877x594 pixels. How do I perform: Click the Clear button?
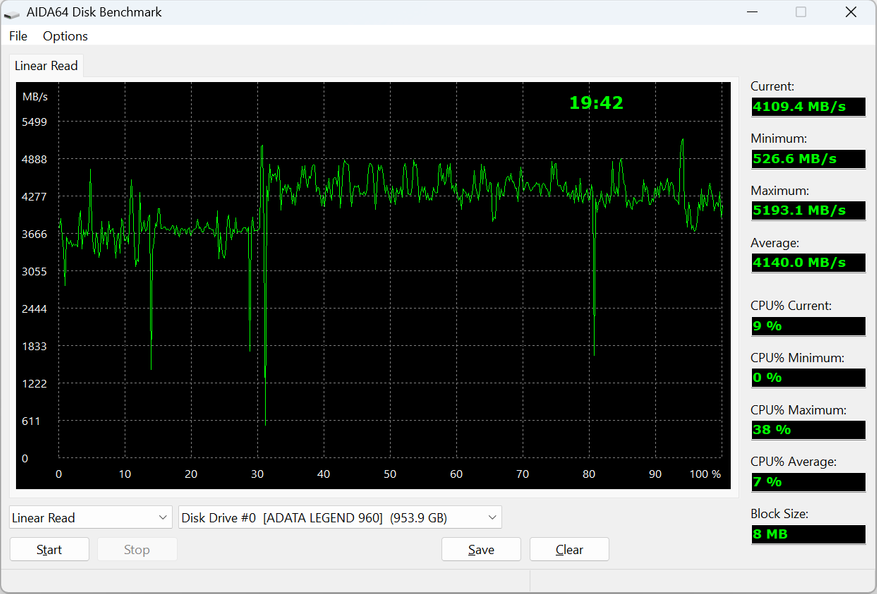coord(569,549)
